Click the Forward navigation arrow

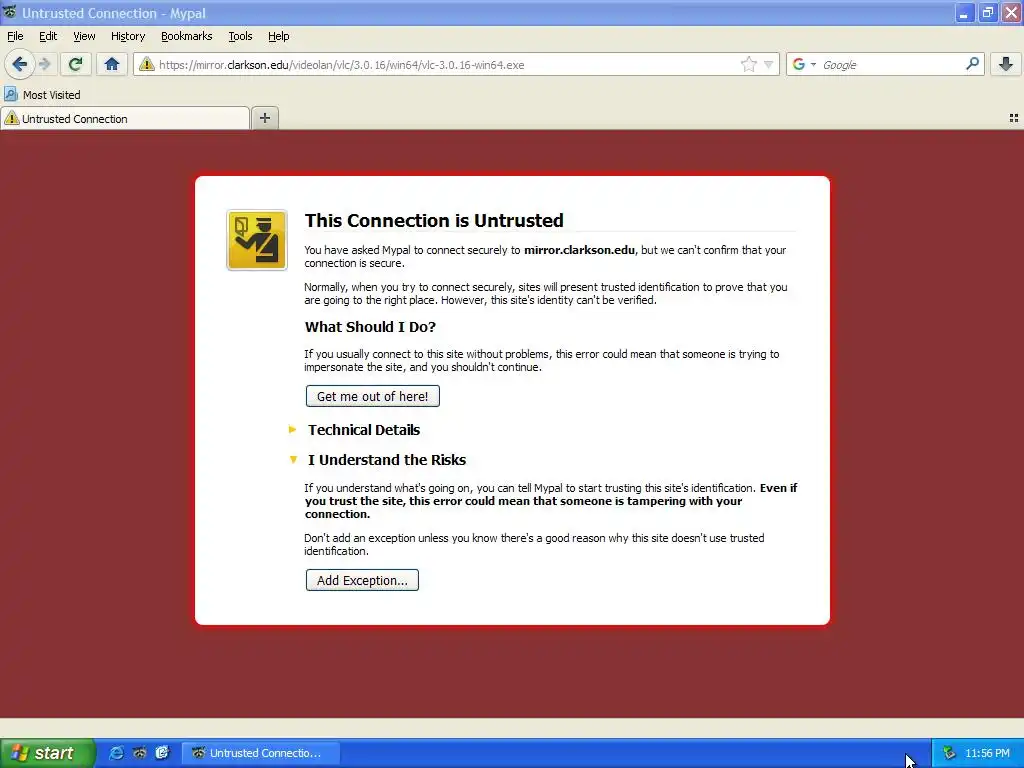[x=45, y=64]
